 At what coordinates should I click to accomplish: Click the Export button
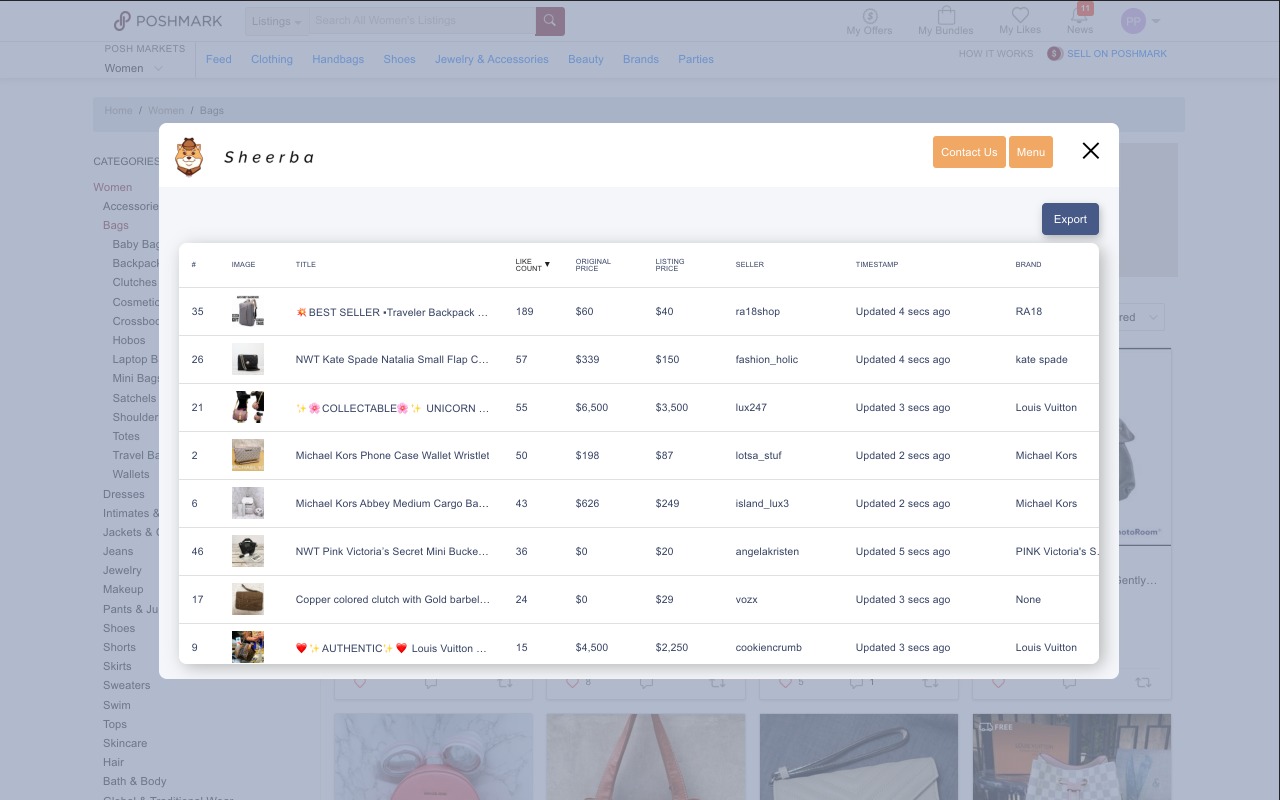(x=1070, y=219)
